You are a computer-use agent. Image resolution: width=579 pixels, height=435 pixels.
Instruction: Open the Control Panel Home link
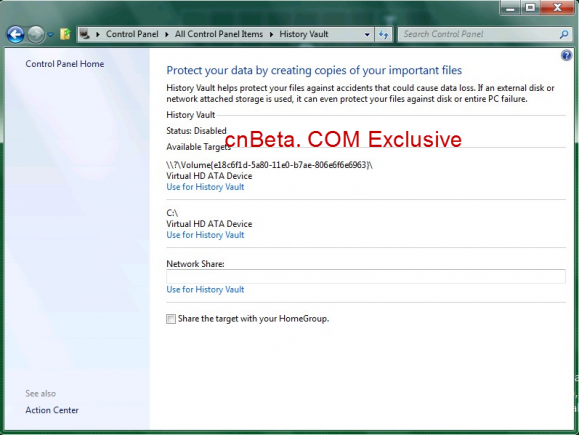click(65, 64)
